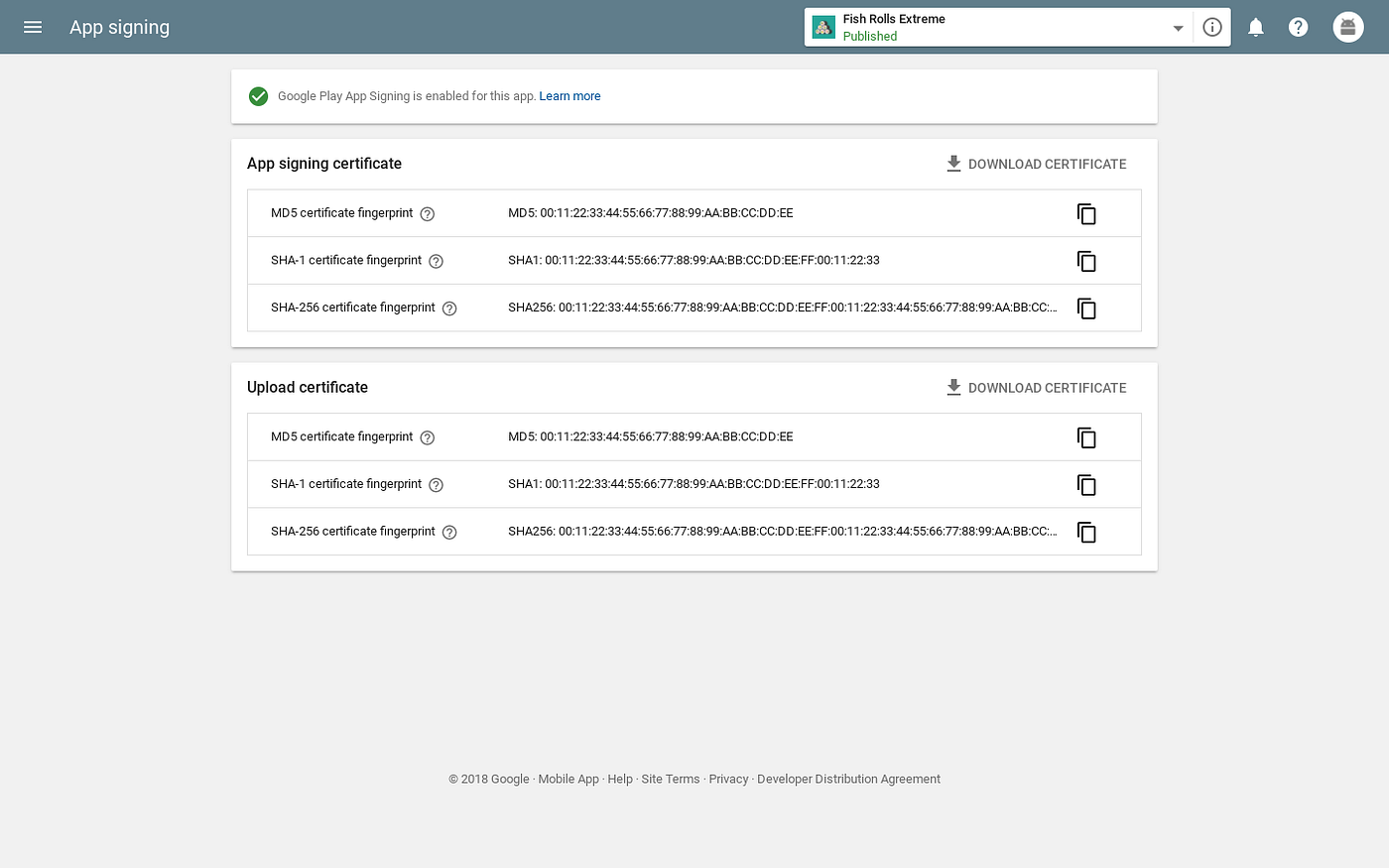Copy Upload certificate SHA-1 fingerprint

coord(1087,485)
